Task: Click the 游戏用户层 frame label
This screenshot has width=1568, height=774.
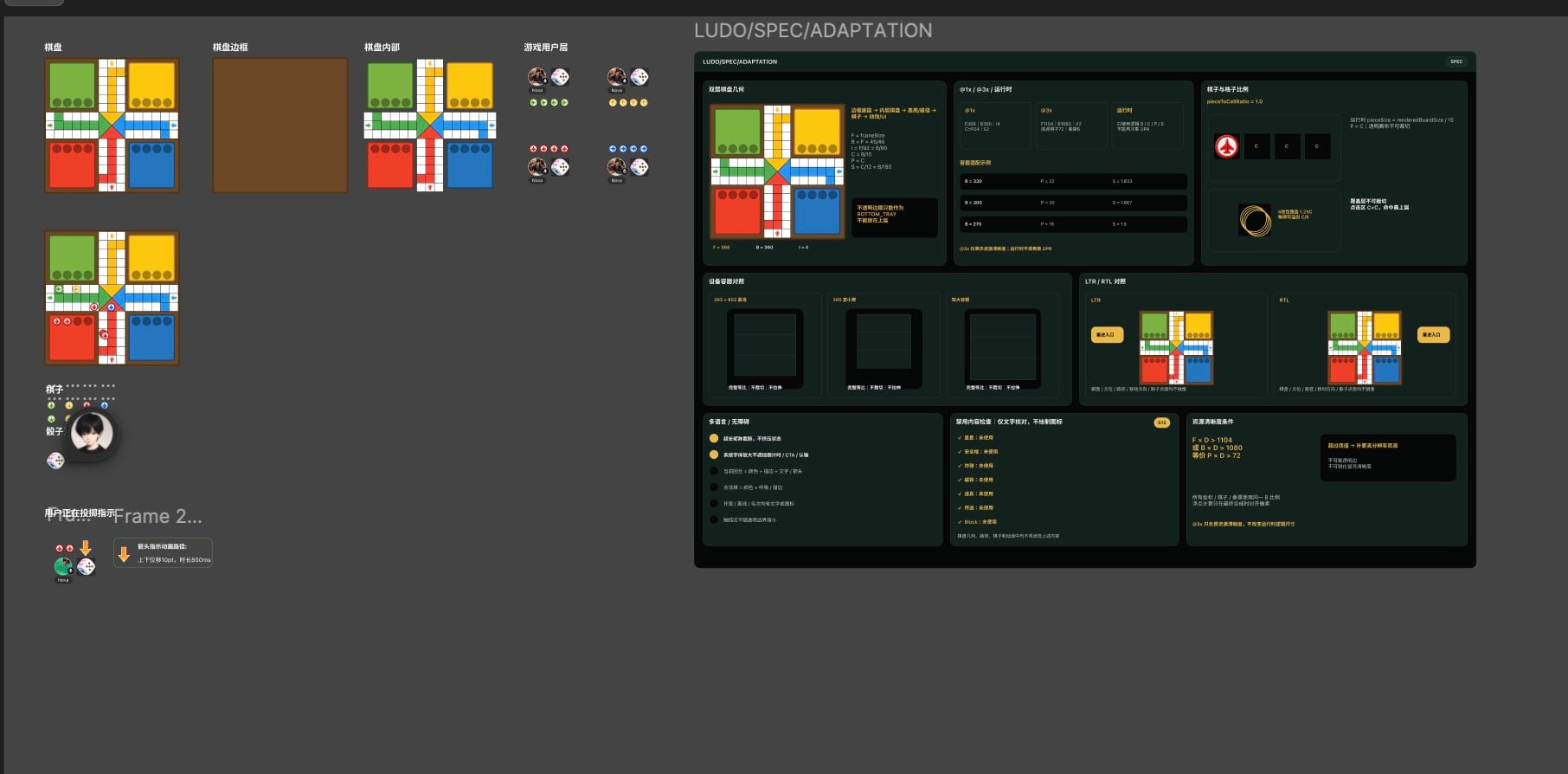Action: (x=545, y=48)
